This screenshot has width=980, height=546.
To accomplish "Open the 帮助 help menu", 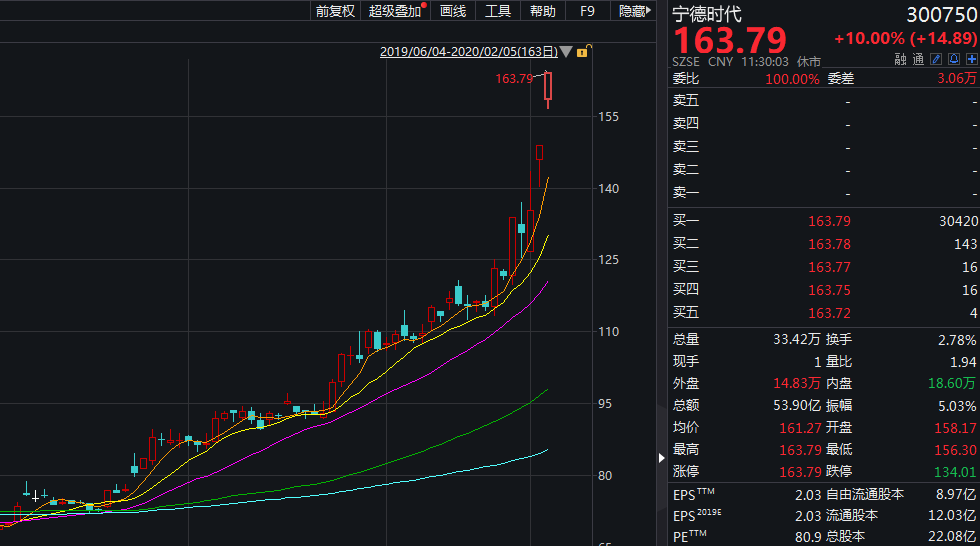I will point(542,11).
